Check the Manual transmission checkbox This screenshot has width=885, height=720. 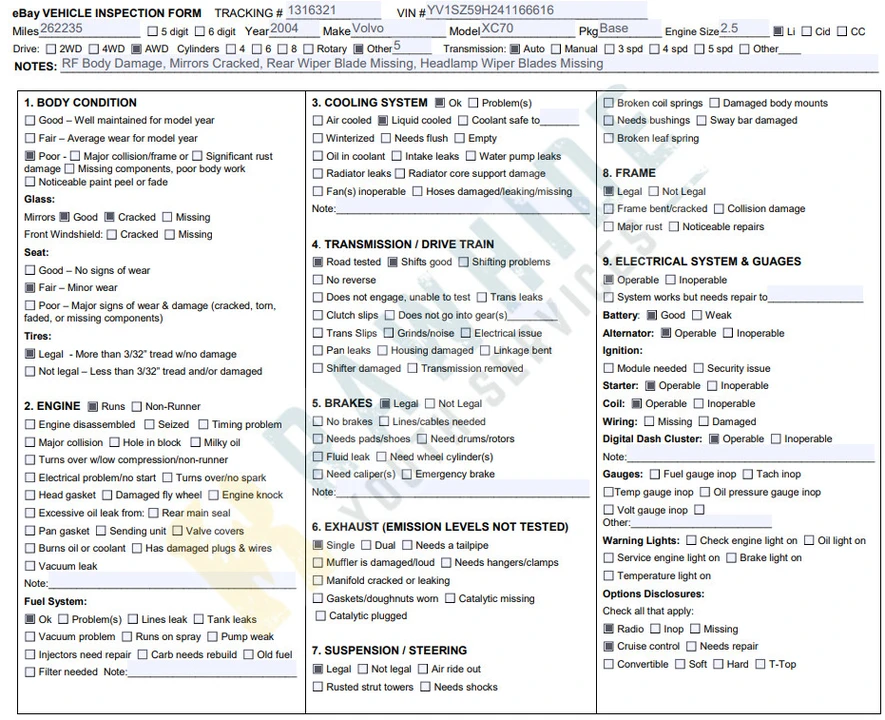click(556, 49)
